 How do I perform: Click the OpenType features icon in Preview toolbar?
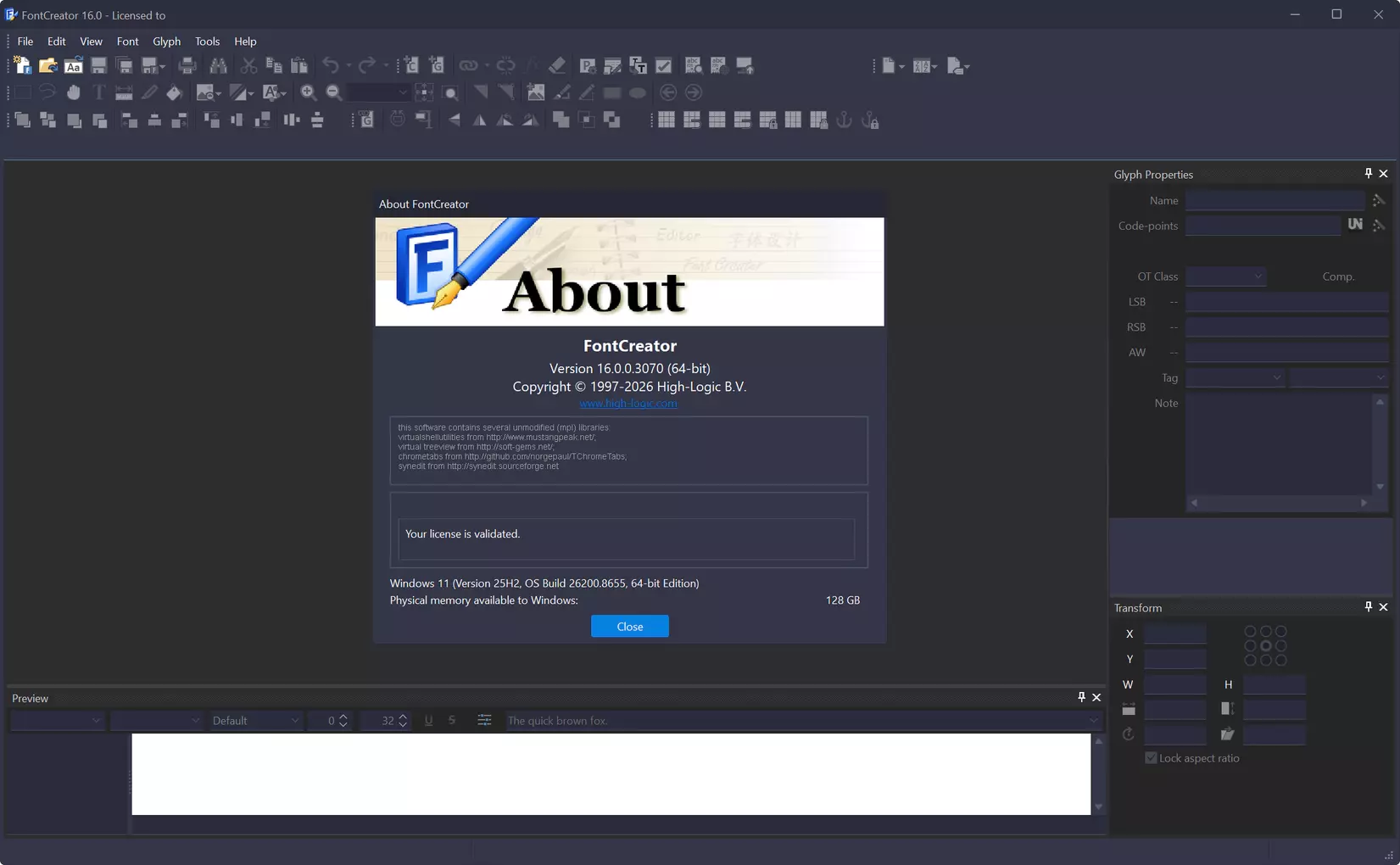484,720
